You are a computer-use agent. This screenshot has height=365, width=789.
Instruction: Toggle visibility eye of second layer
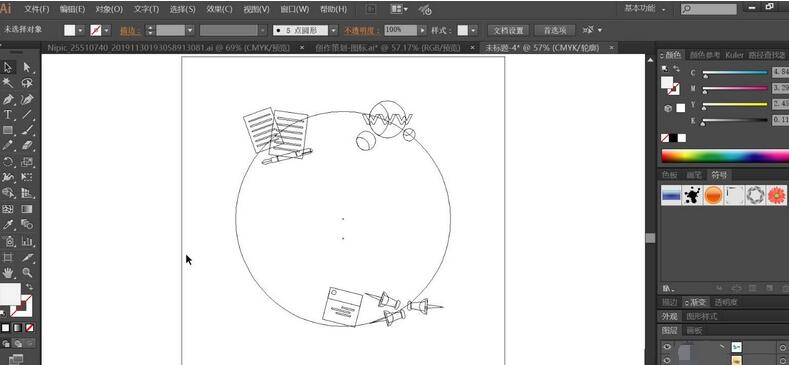tap(667, 360)
